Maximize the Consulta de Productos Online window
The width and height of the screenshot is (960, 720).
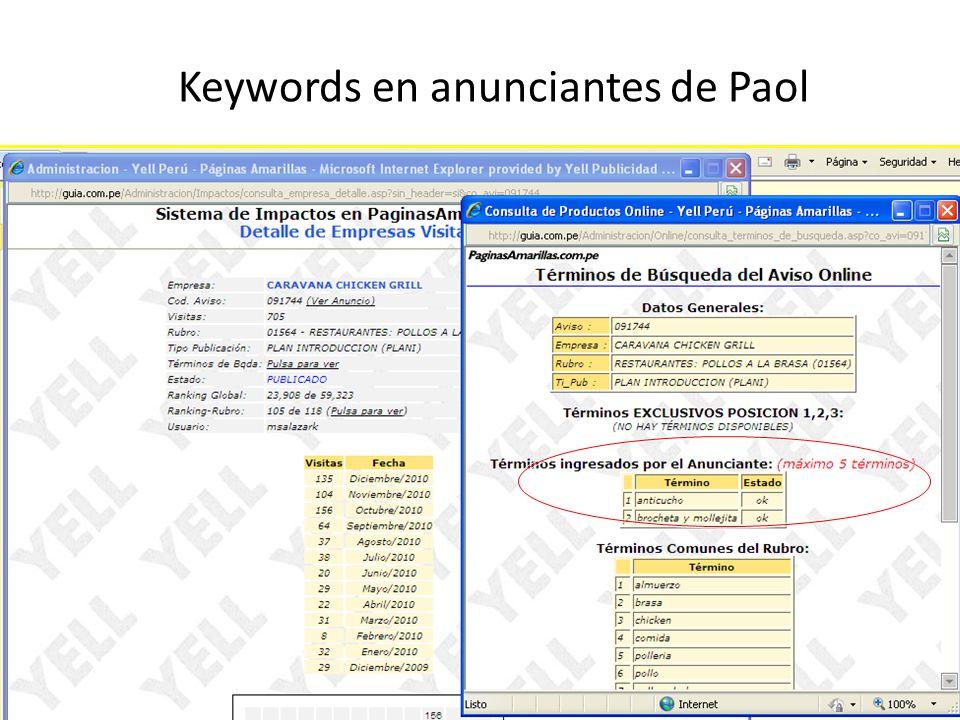point(924,211)
